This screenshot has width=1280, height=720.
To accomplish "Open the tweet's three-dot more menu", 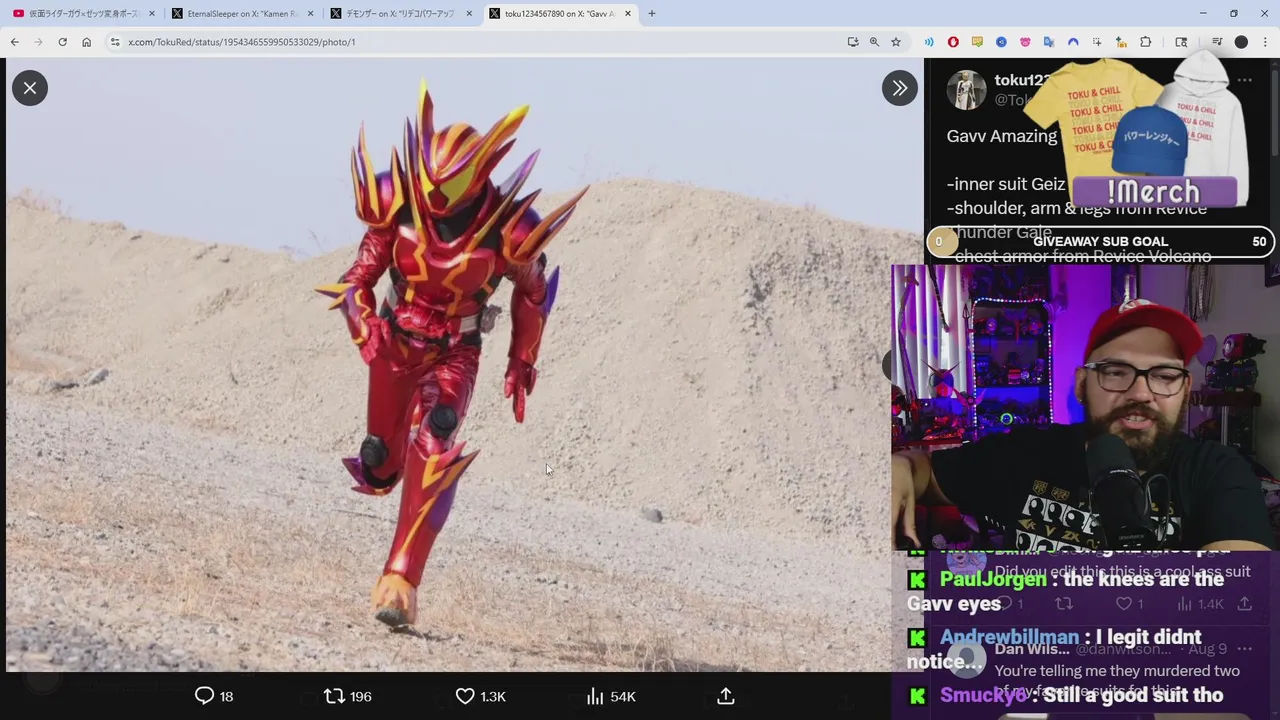I will (1245, 81).
